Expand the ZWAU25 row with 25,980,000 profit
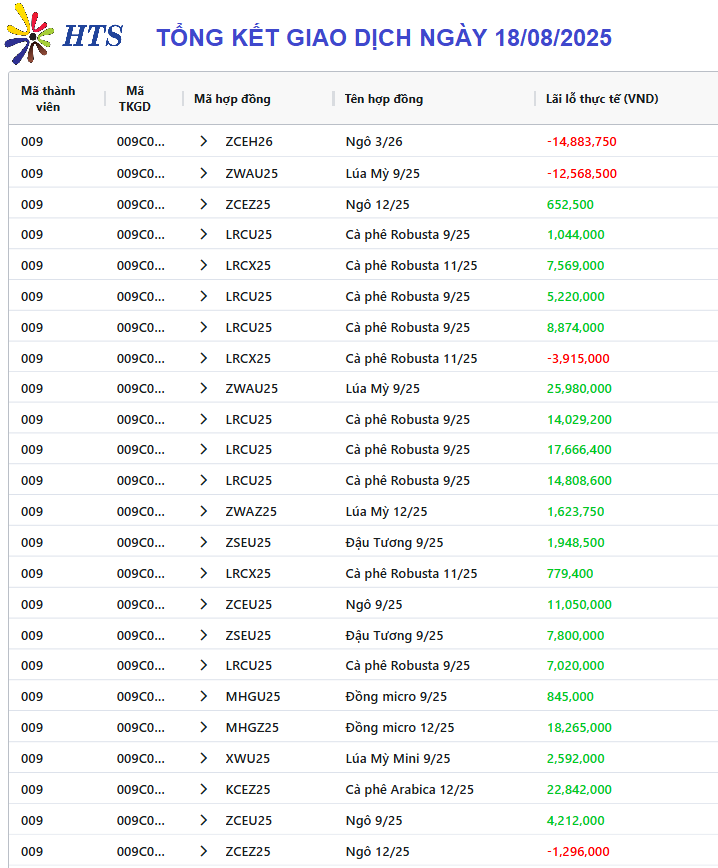Screen dimensions: 718x868 click(204, 388)
